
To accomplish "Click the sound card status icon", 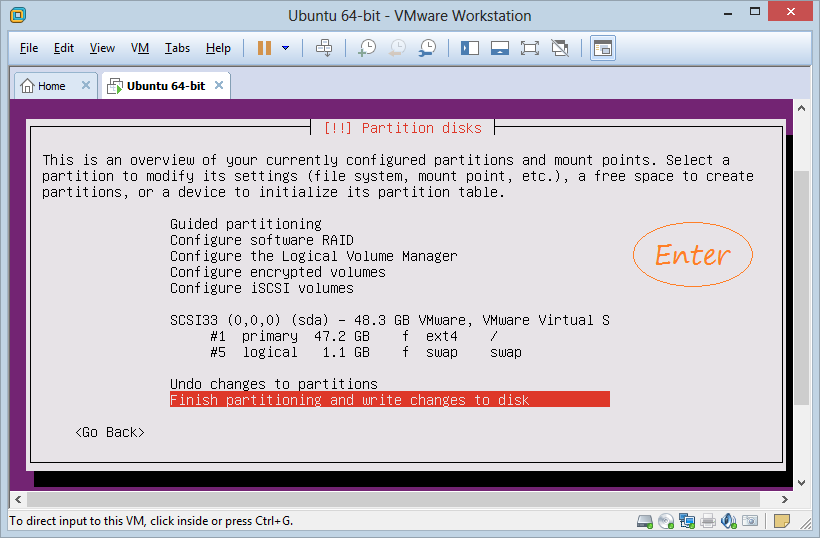I will (728, 521).
